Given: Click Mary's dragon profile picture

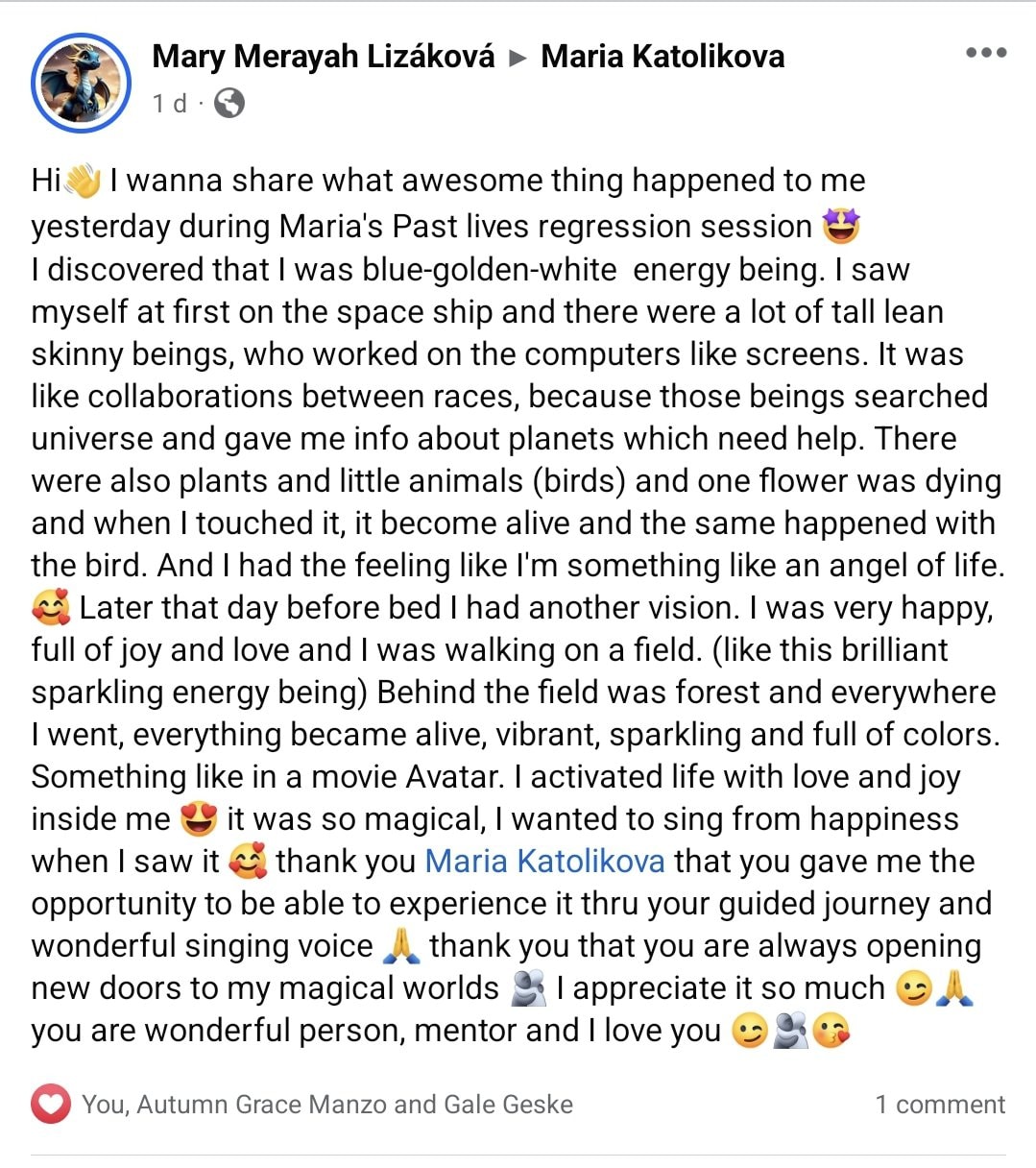Looking at the screenshot, I should pyautogui.click(x=81, y=83).
